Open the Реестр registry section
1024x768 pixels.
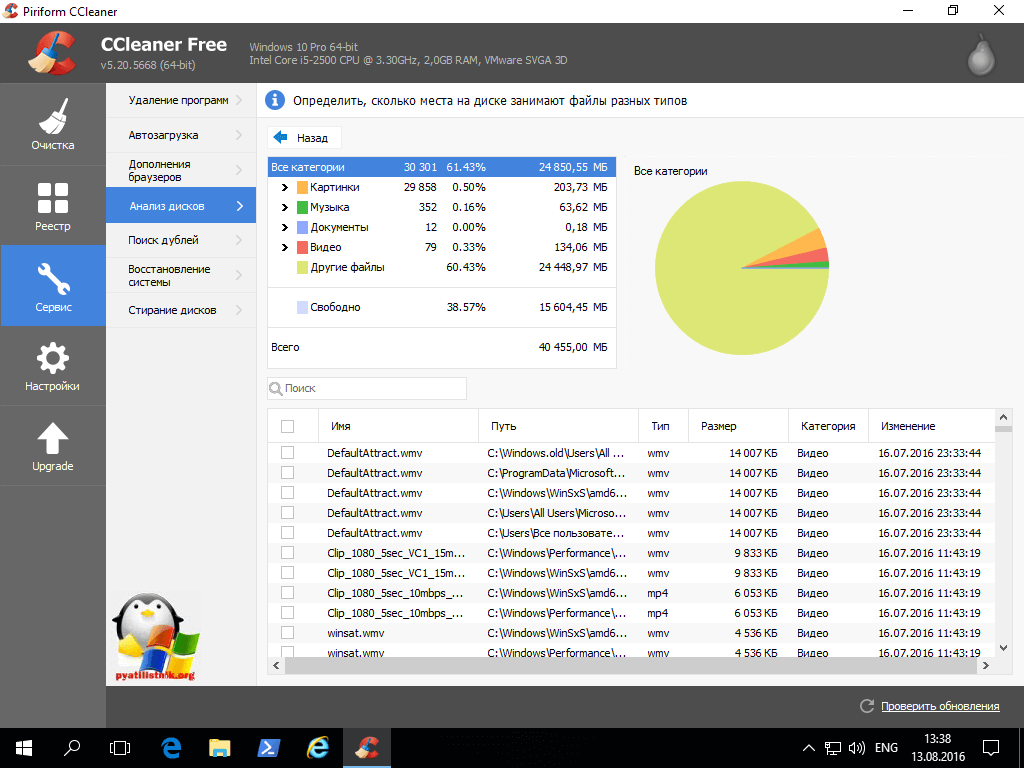52,205
